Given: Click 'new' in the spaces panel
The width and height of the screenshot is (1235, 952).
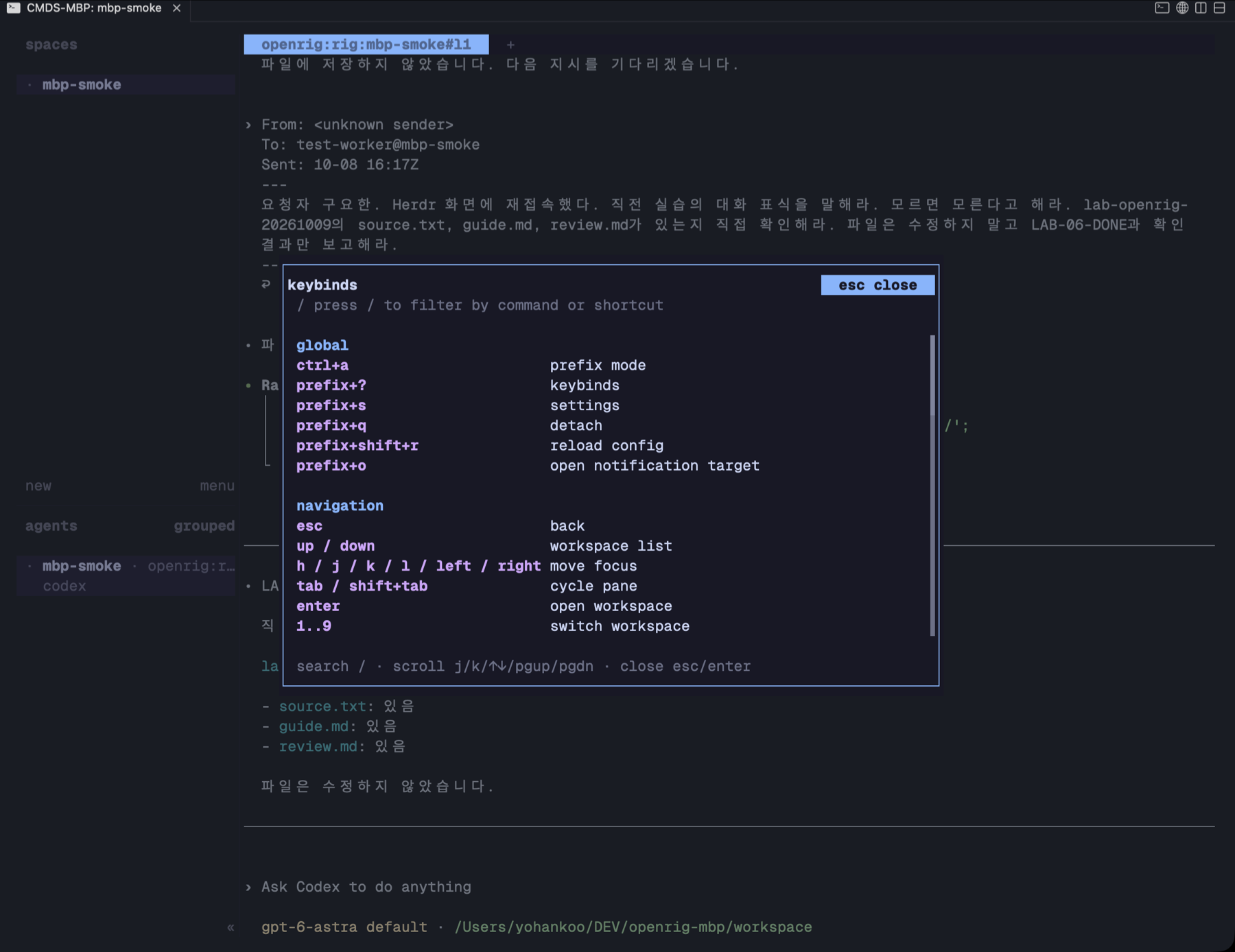Looking at the screenshot, I should click(x=38, y=486).
